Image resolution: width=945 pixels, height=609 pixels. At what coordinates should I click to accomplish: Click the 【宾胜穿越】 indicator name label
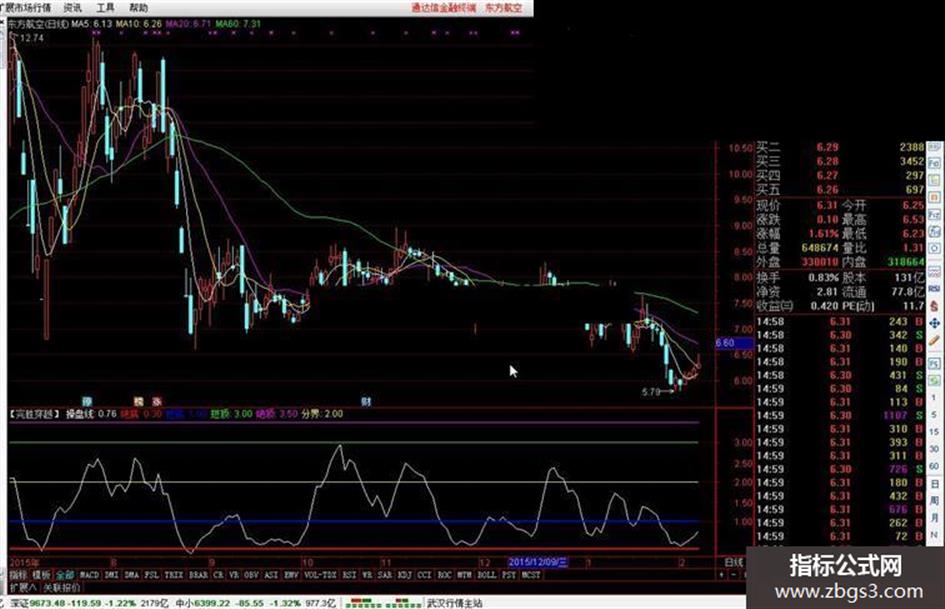pyautogui.click(x=35, y=414)
